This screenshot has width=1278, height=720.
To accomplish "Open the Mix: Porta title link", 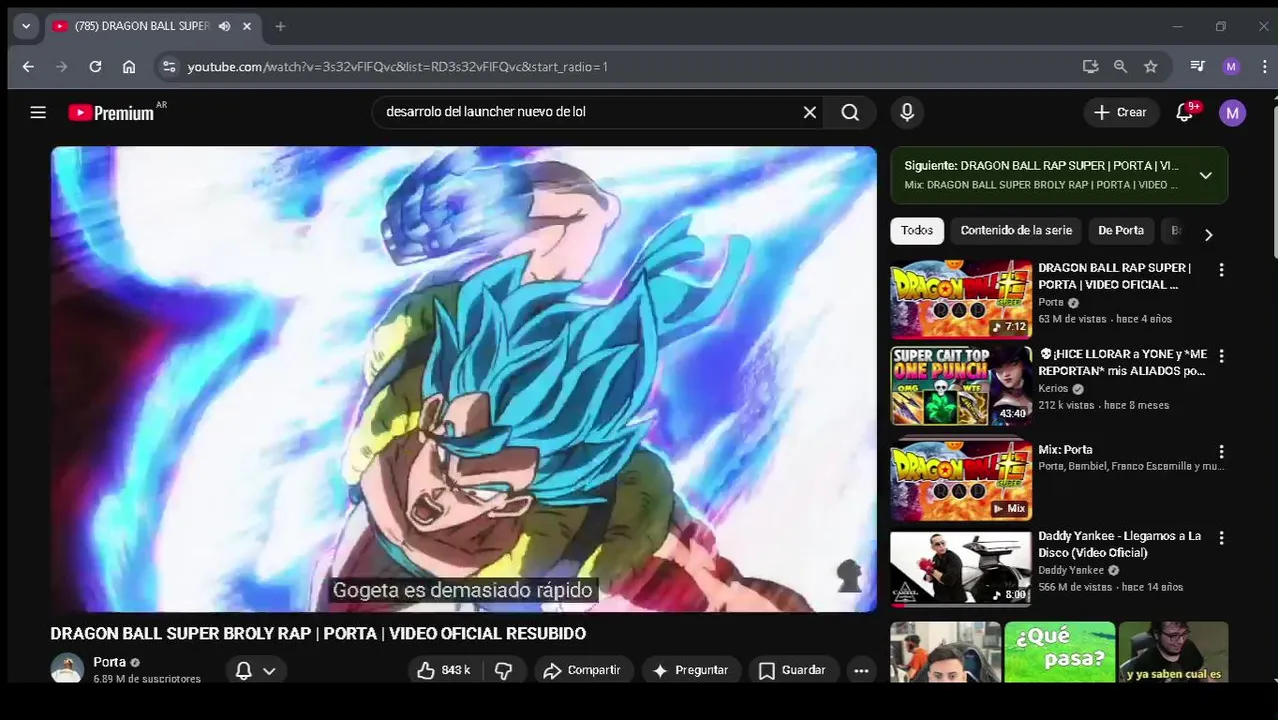I will 1065,450.
